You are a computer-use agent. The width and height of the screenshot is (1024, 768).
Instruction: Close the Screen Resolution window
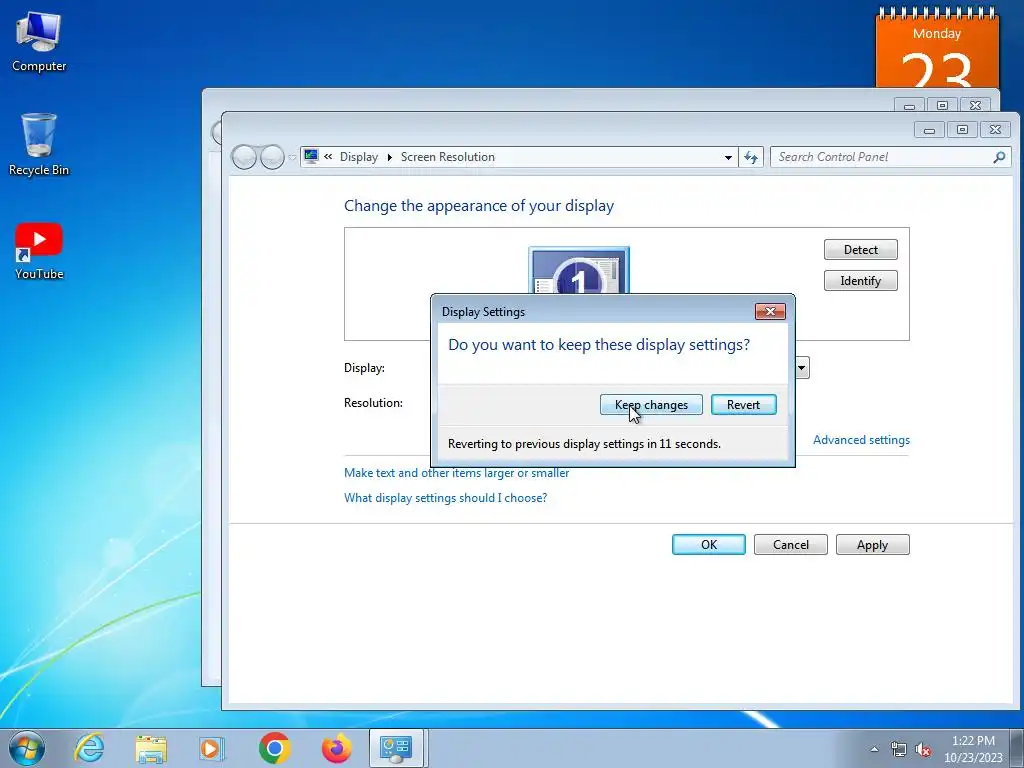(995, 130)
